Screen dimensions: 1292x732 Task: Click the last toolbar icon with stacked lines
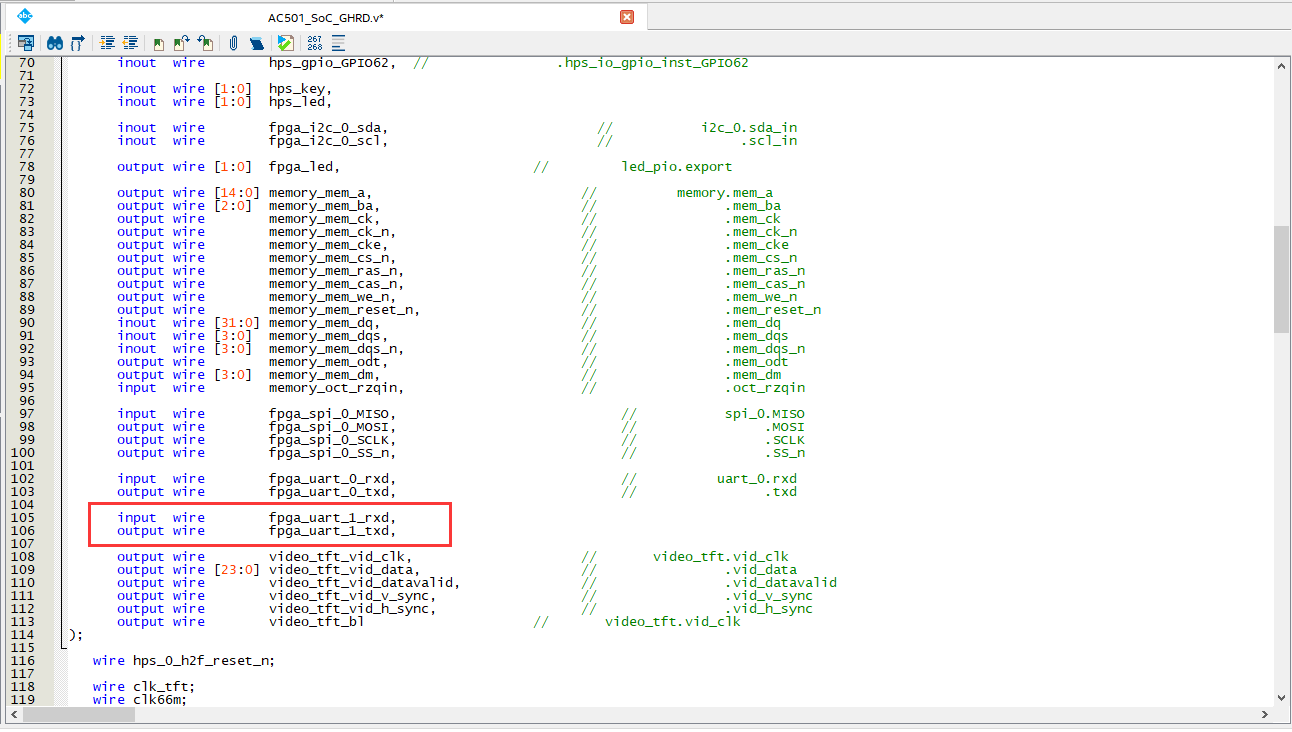(x=338, y=43)
